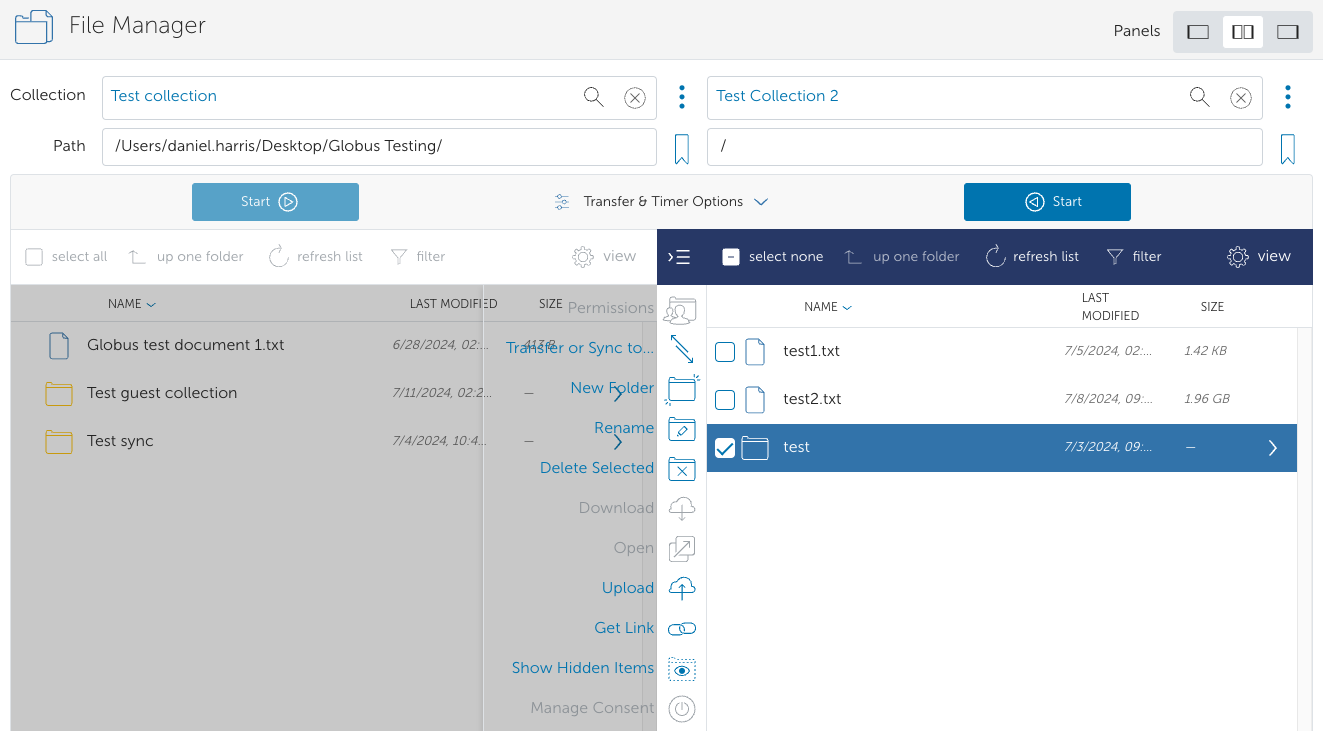1323x731 pixels.
Task: Sort right panel by NAME column
Action: pos(828,307)
